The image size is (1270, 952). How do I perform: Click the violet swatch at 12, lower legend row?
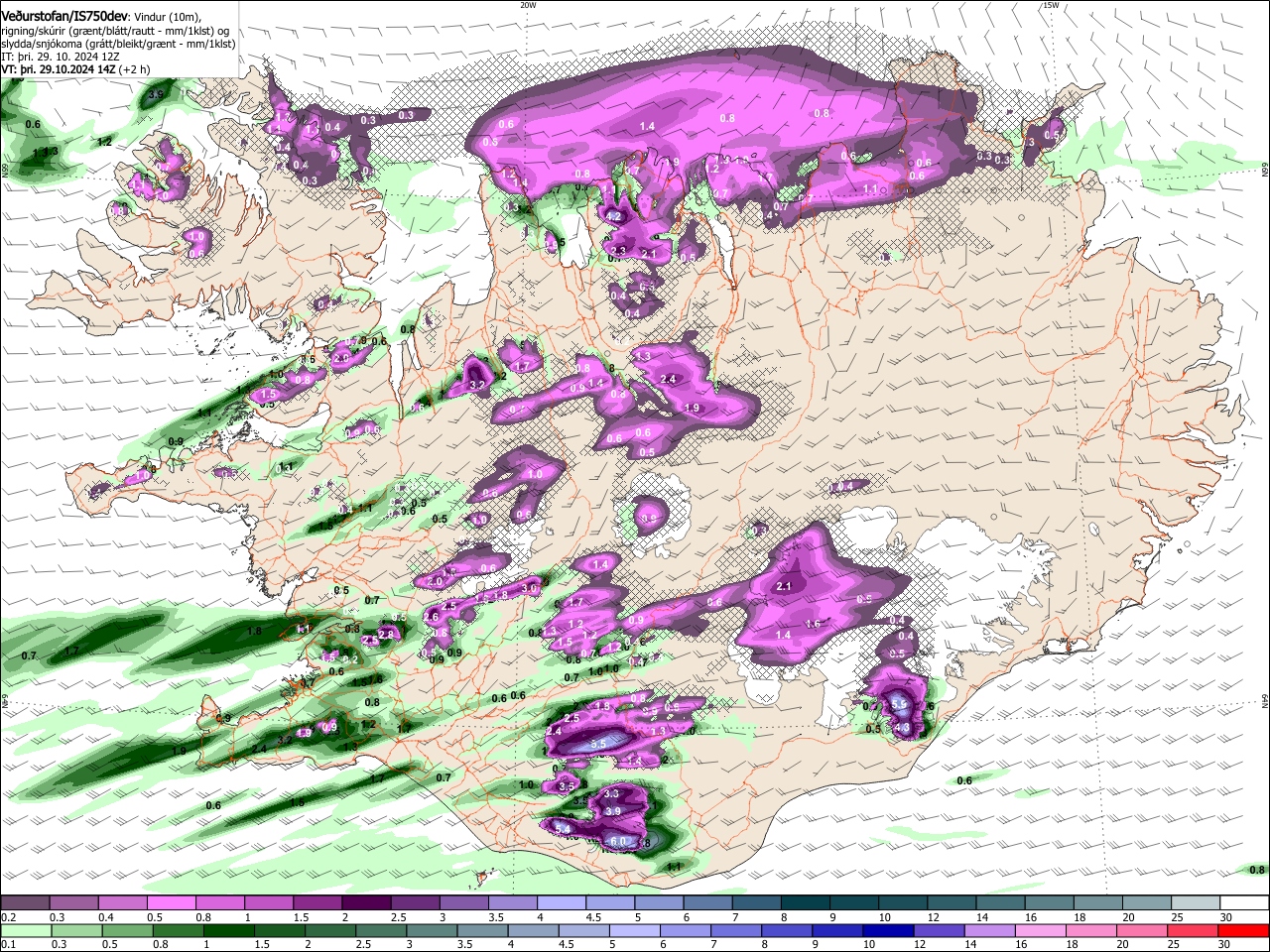click(939, 930)
